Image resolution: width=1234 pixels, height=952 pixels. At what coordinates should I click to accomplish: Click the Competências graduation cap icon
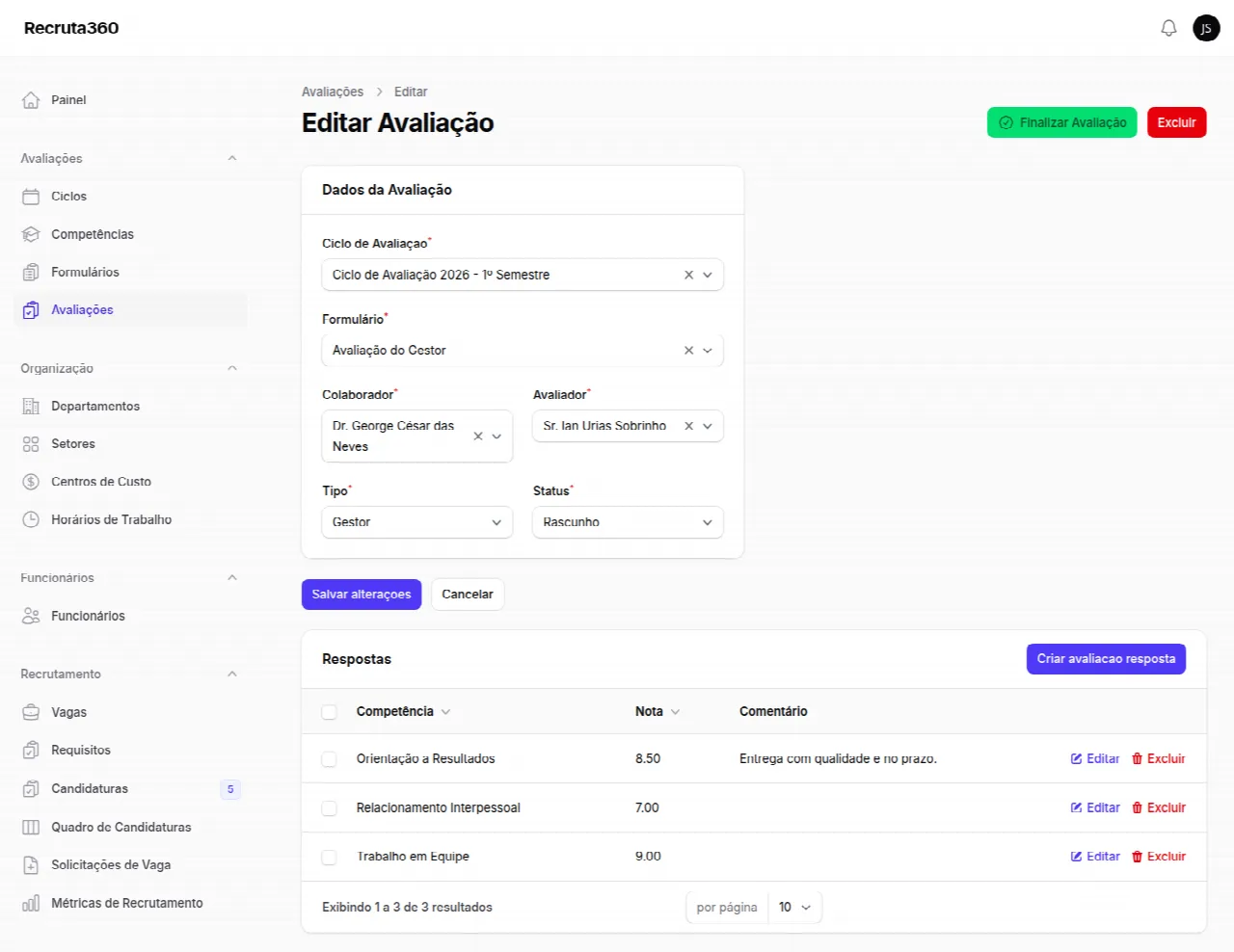(x=31, y=234)
